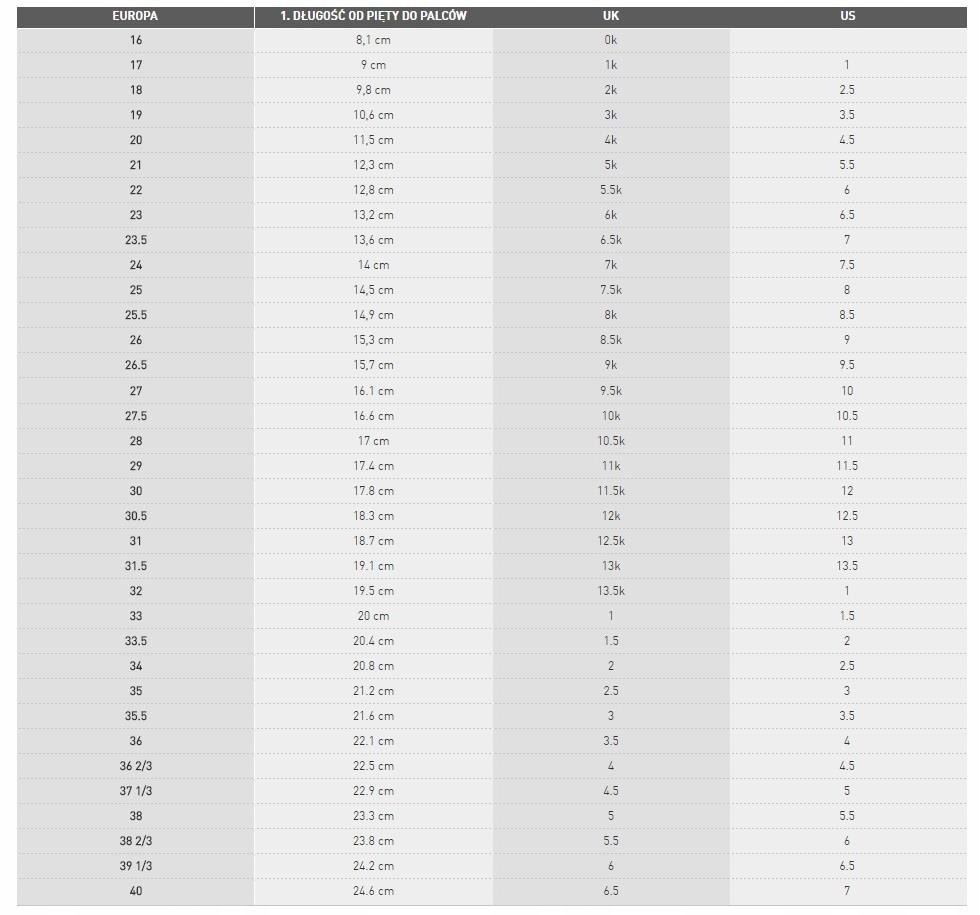Select European size 39 1/3 cell
980x915 pixels.
coord(136,866)
